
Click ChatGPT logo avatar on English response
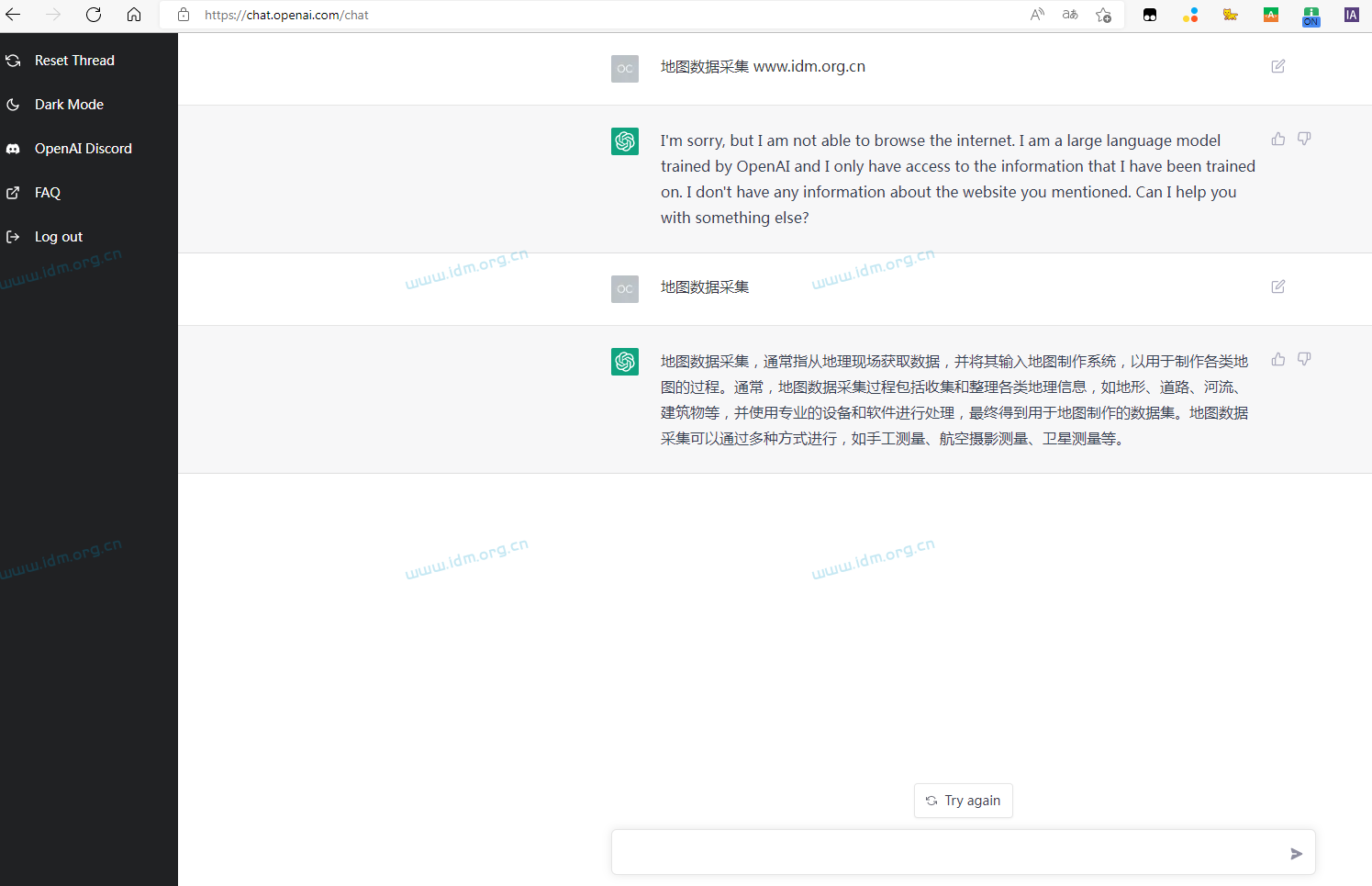click(625, 141)
